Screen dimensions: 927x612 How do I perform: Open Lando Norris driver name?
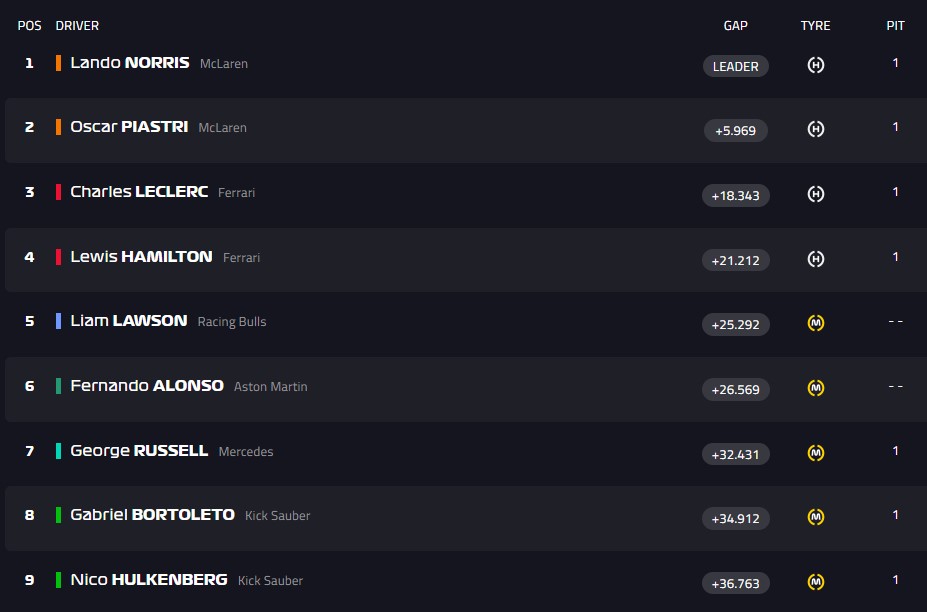(x=130, y=63)
